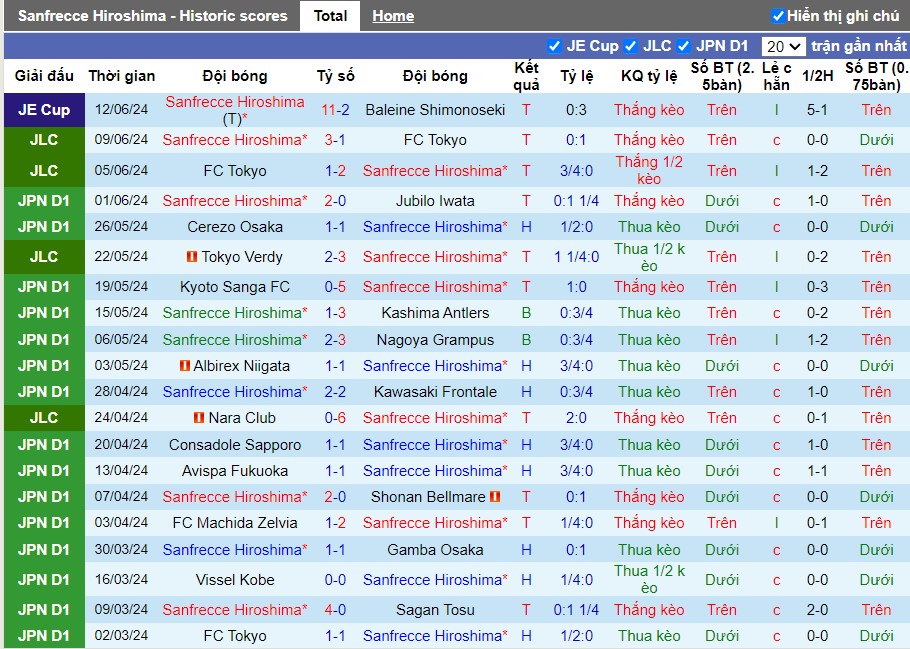The width and height of the screenshot is (910, 649).
Task: Click Gamba Osaka team name
Action: [435, 550]
